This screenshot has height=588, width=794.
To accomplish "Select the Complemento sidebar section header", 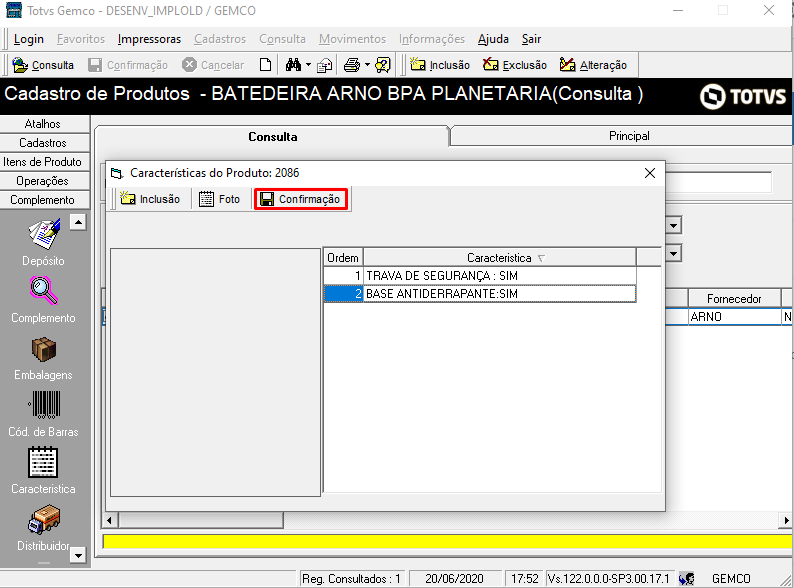I will (45, 200).
